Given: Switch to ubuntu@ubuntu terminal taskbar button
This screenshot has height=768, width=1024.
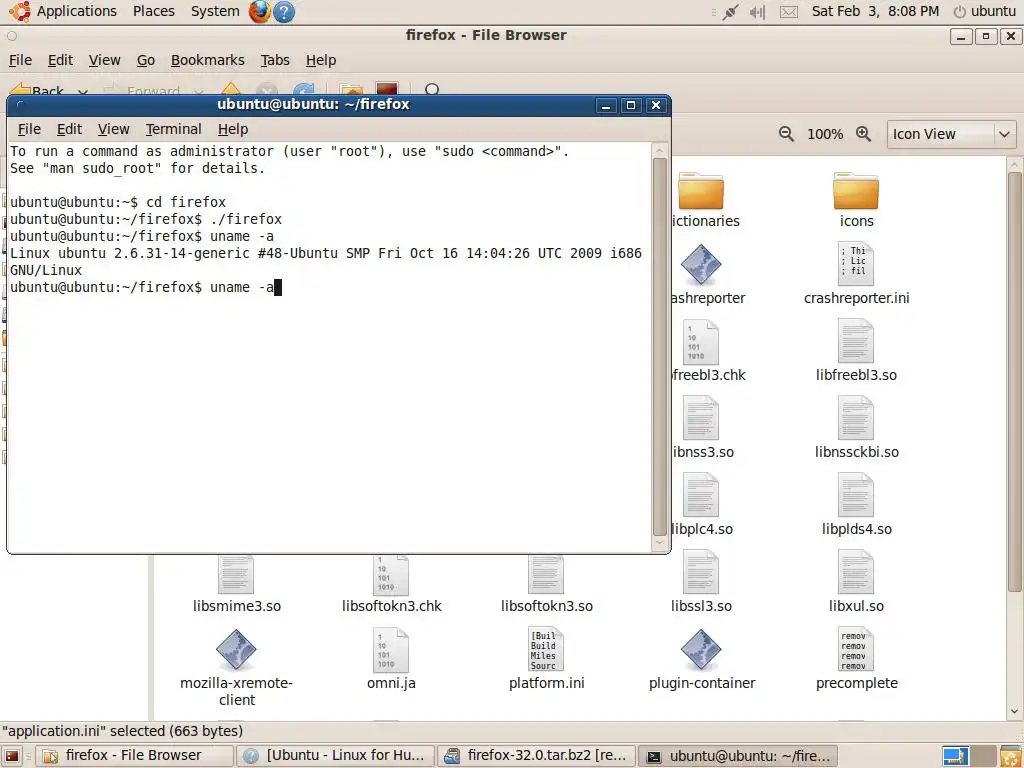Looking at the screenshot, I should (738, 756).
